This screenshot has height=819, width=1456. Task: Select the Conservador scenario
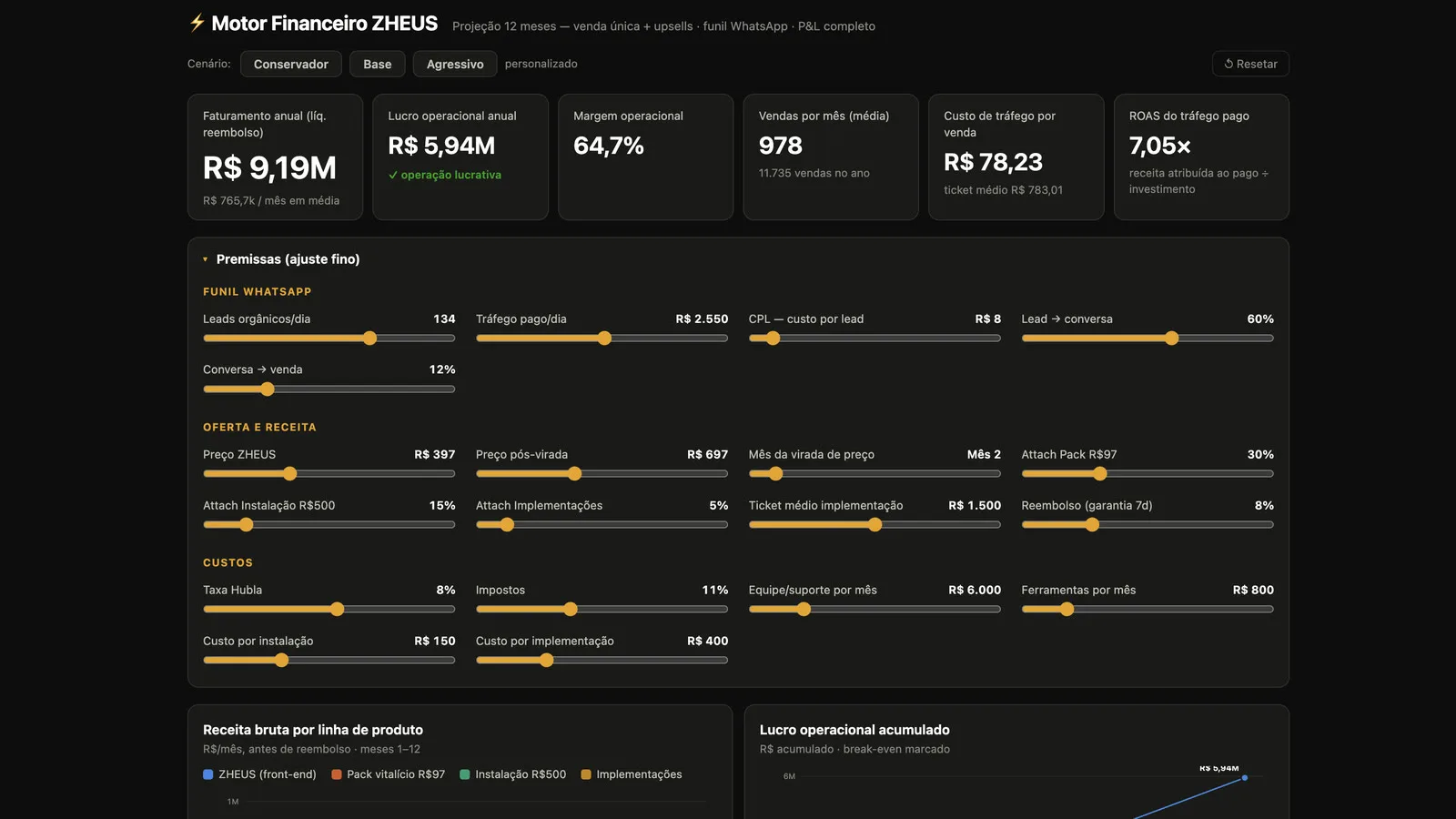(x=291, y=64)
